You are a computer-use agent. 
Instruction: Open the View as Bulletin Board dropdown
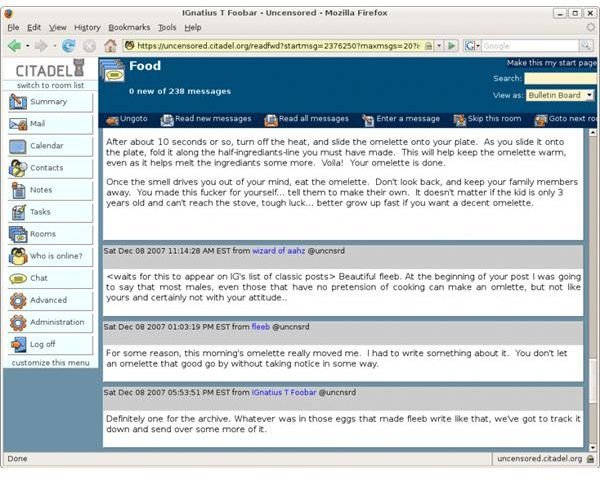click(561, 95)
